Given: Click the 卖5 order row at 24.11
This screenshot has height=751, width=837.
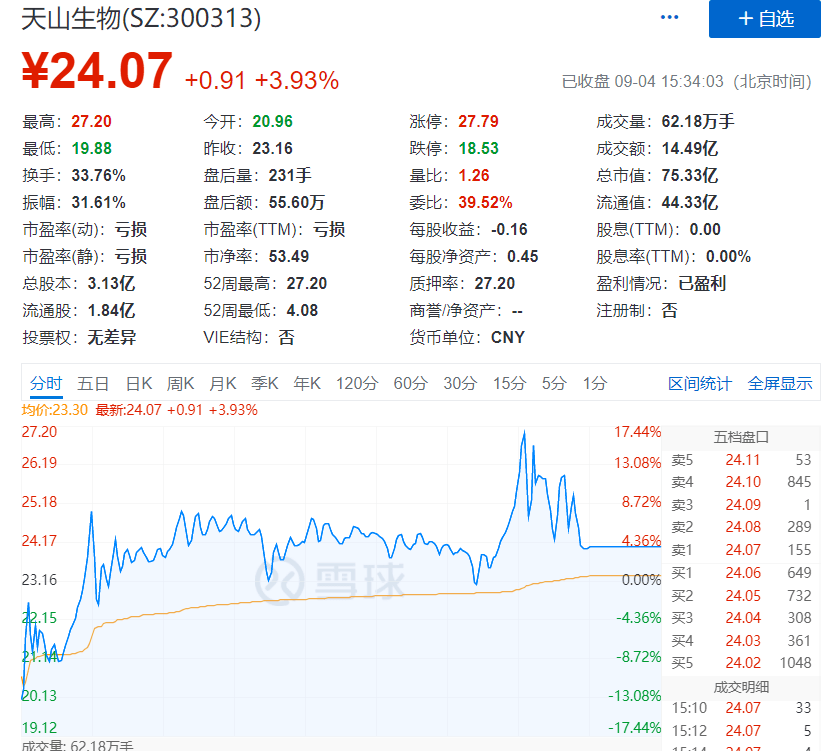Looking at the screenshot, I should pyautogui.click(x=741, y=460).
